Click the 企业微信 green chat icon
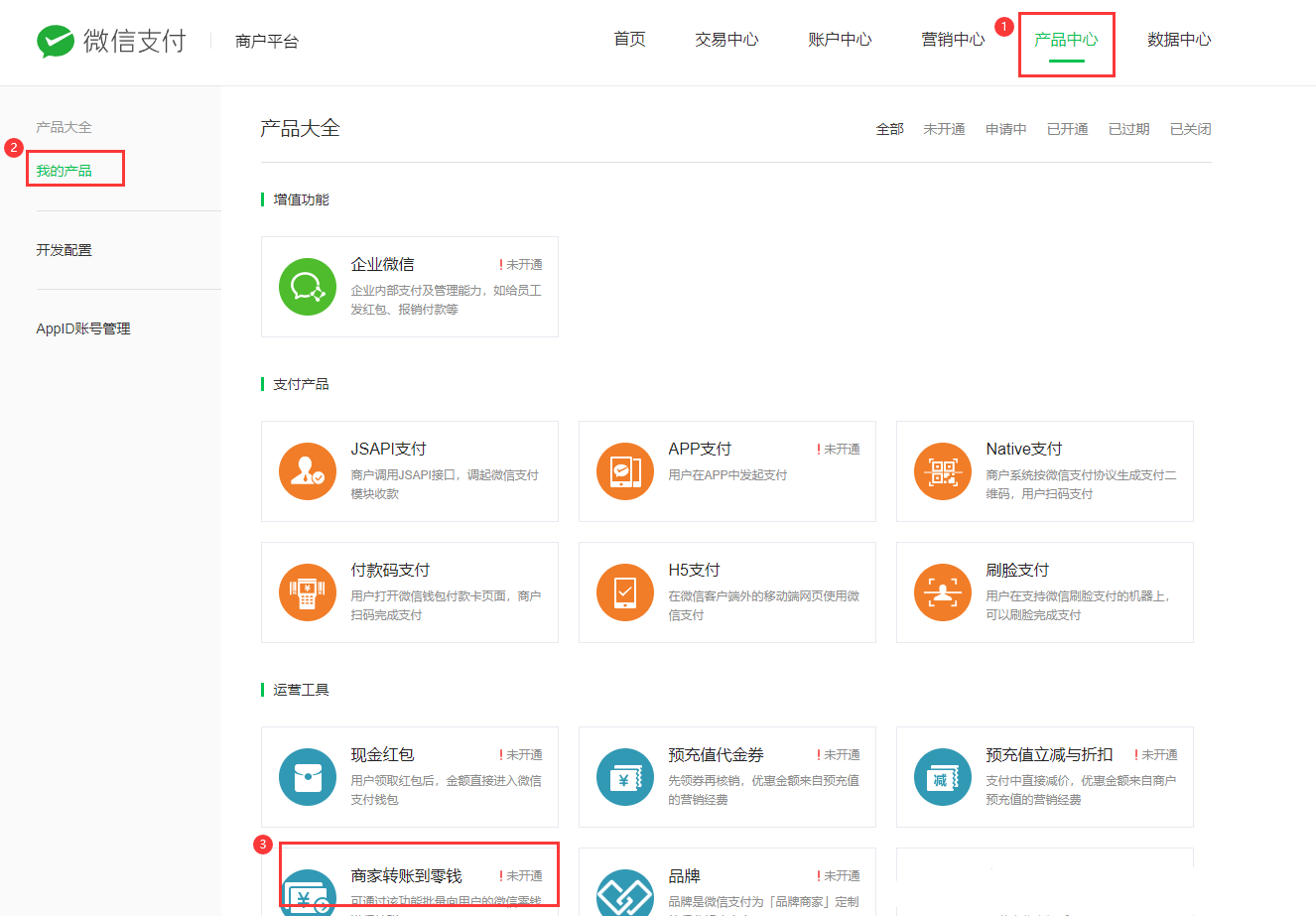The width and height of the screenshot is (1316, 916). coord(308,287)
